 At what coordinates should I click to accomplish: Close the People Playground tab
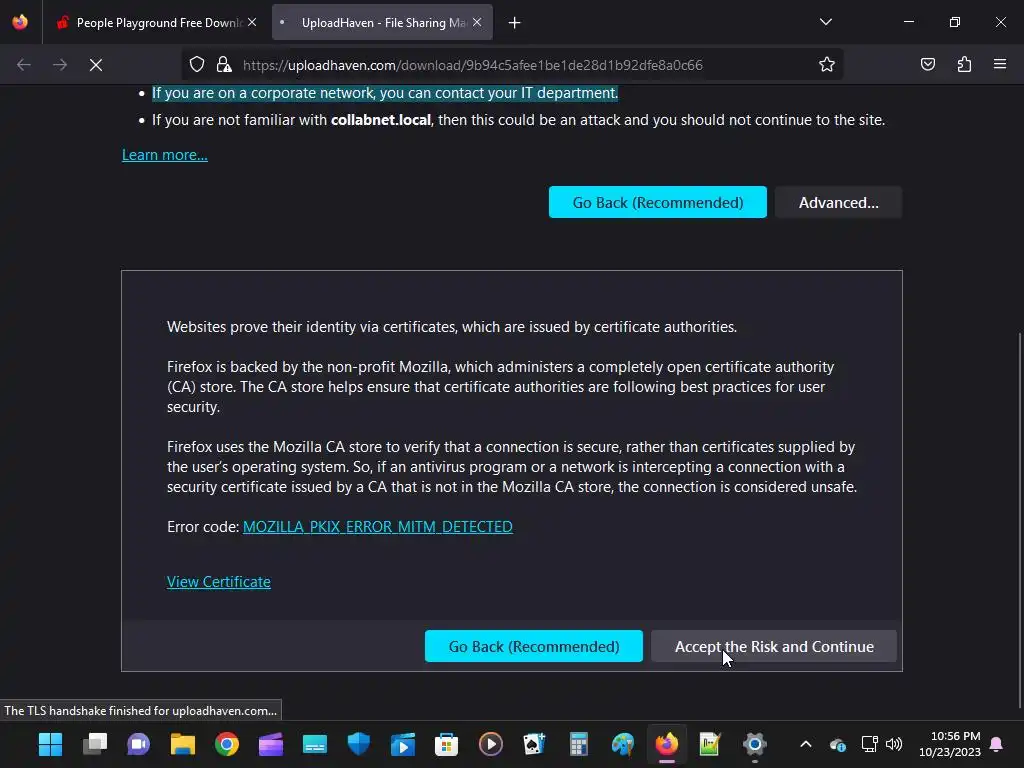tap(252, 23)
